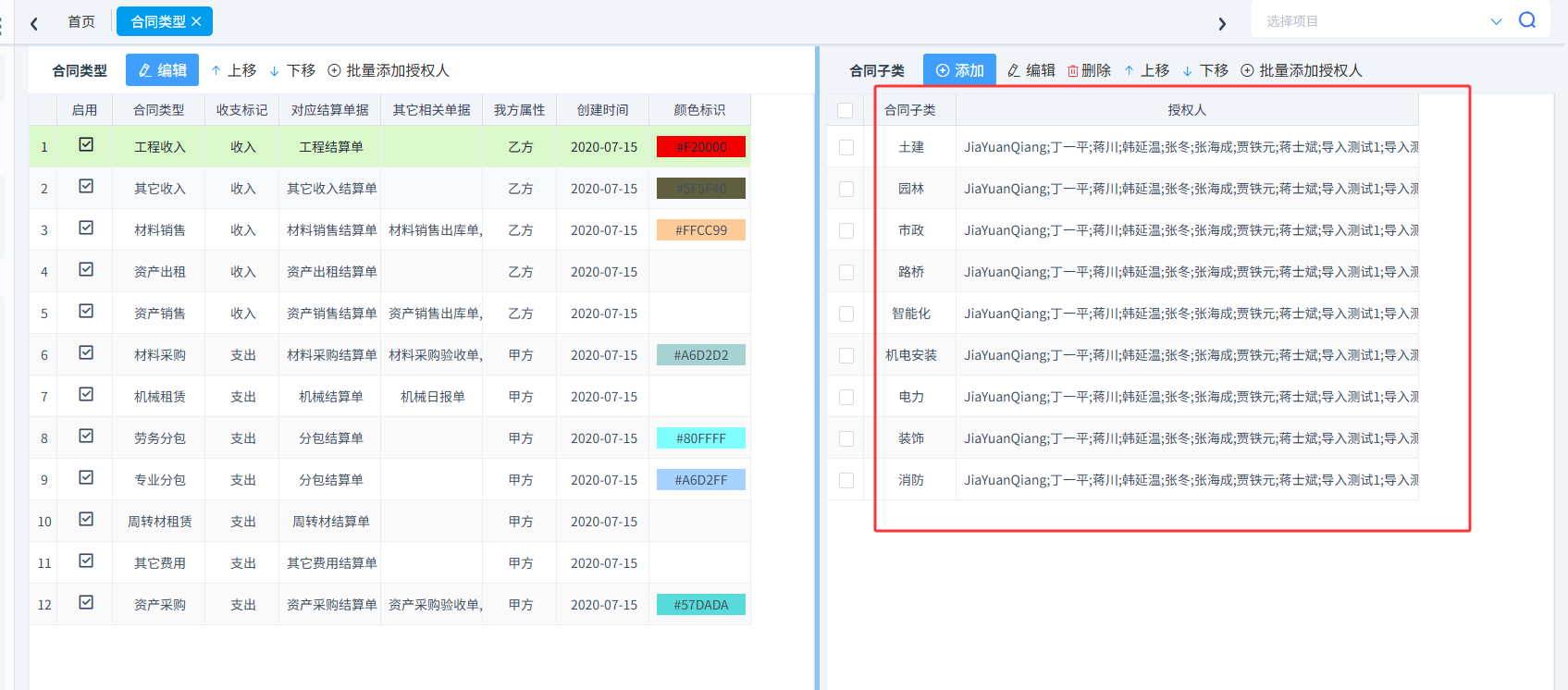
Task: Select the 其它收入 contract type cell
Action: tap(160, 189)
